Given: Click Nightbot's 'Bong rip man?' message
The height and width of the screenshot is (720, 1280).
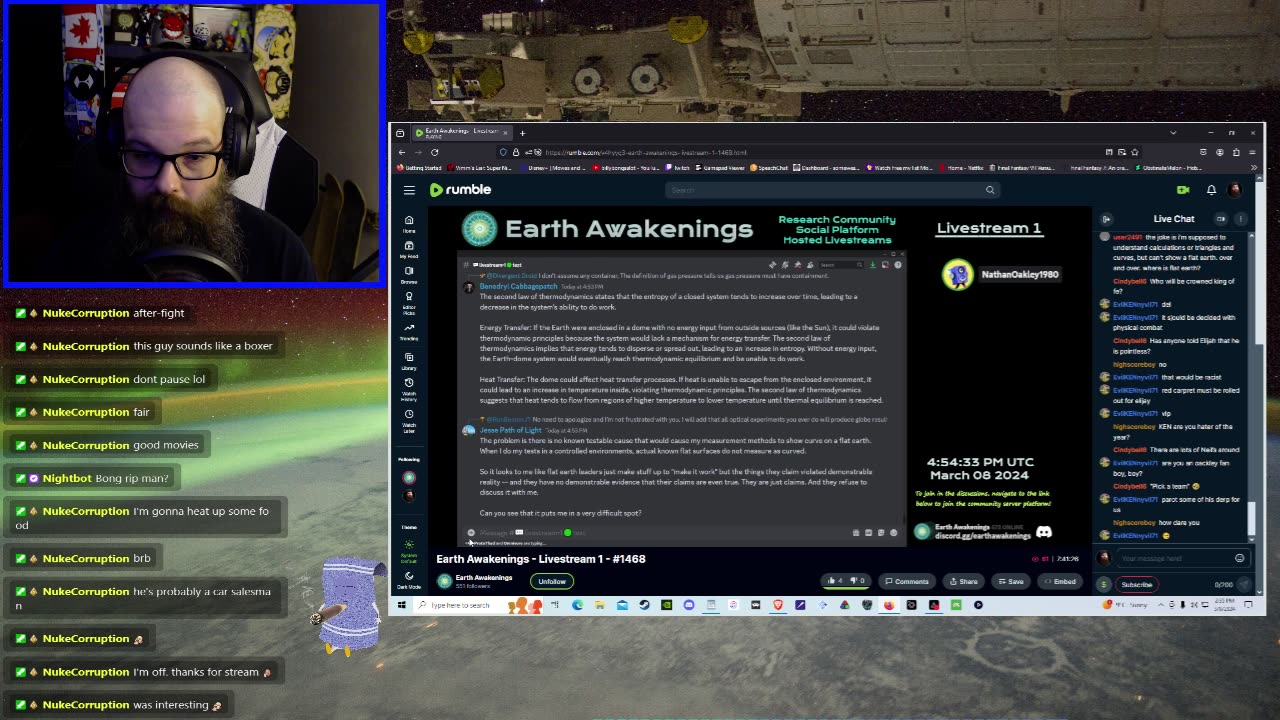Looking at the screenshot, I should (92, 478).
